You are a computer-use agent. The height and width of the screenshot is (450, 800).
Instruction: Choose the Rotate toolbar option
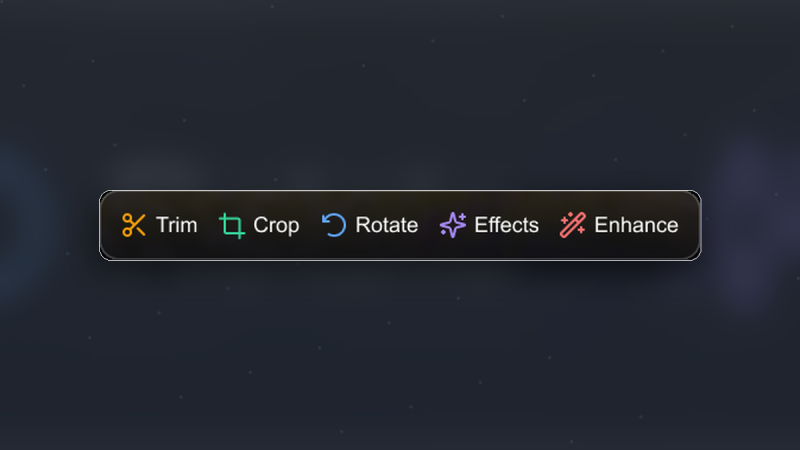pos(370,225)
